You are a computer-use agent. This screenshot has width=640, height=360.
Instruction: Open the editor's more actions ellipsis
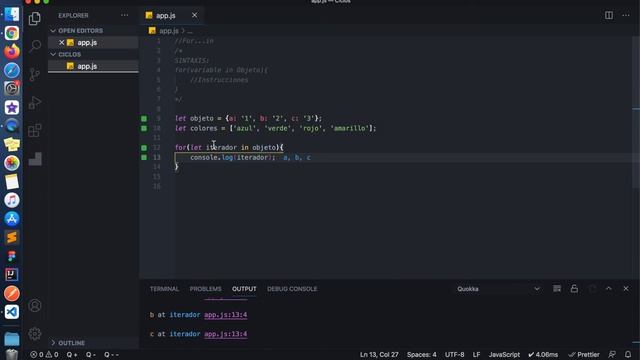[626, 16]
